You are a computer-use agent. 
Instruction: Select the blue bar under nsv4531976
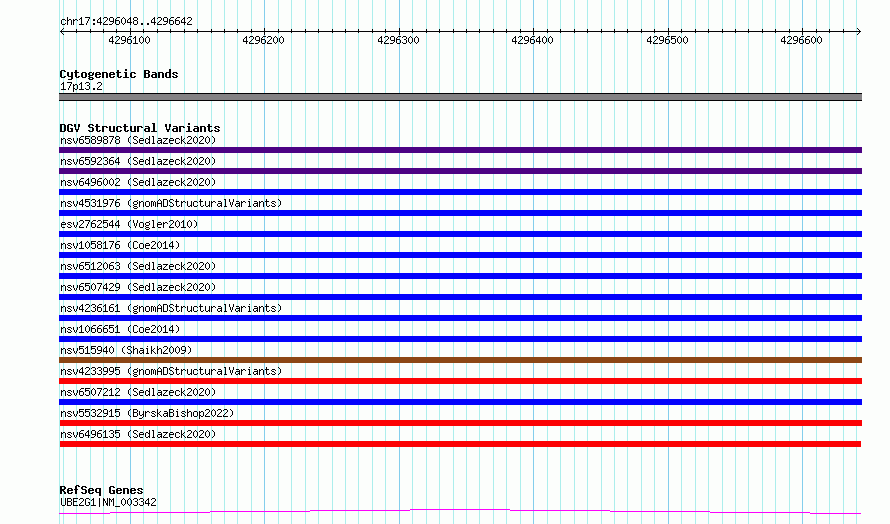[460, 213]
